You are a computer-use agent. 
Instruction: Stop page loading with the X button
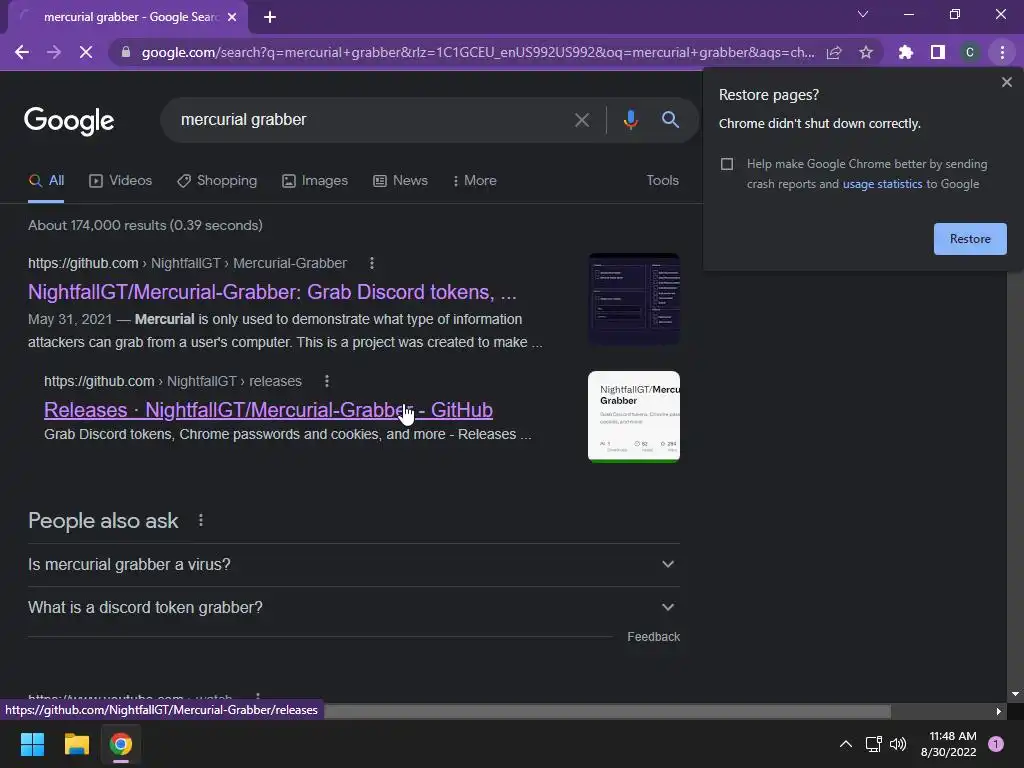[x=86, y=52]
